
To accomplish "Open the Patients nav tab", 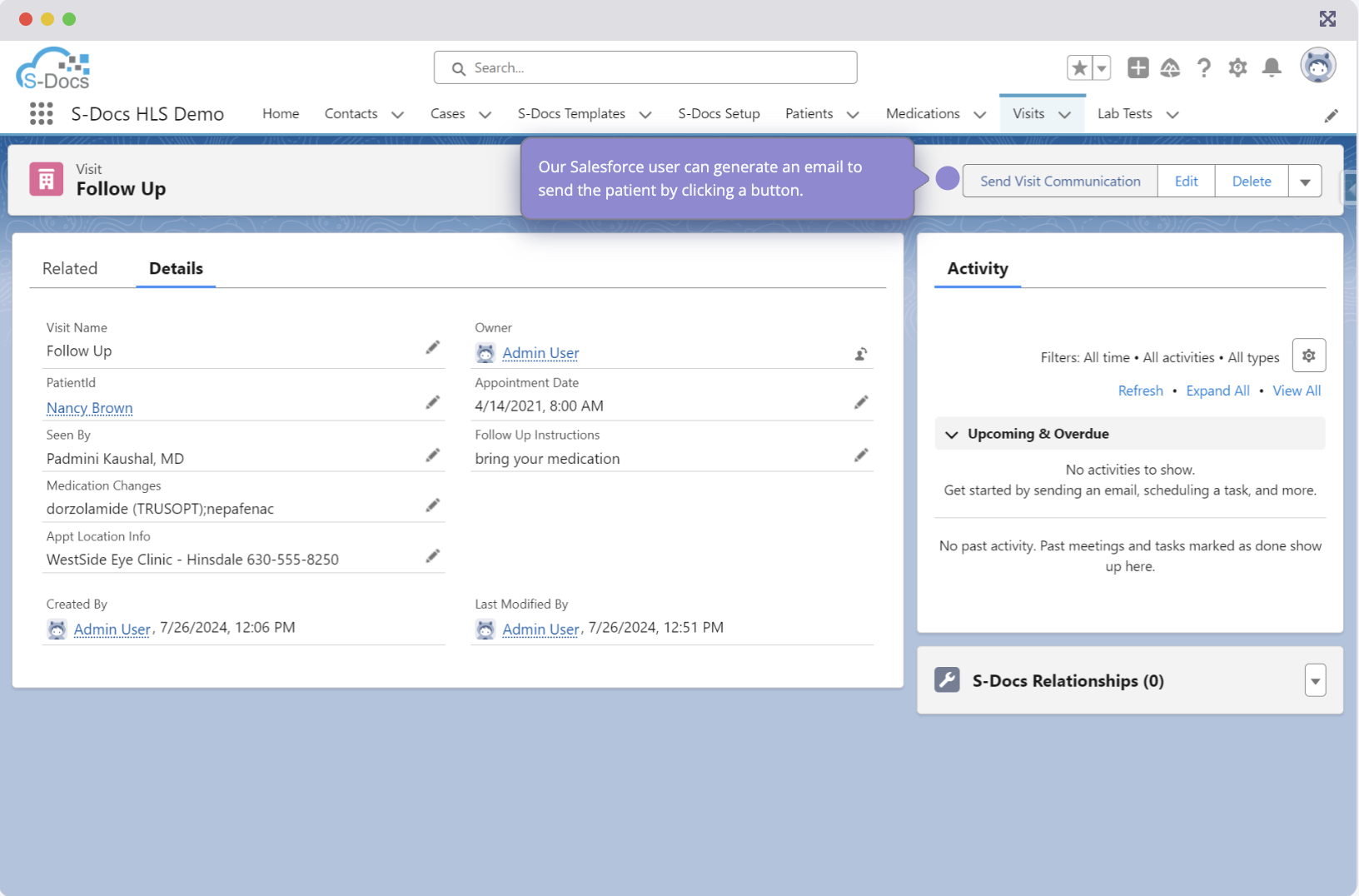I will [x=809, y=114].
